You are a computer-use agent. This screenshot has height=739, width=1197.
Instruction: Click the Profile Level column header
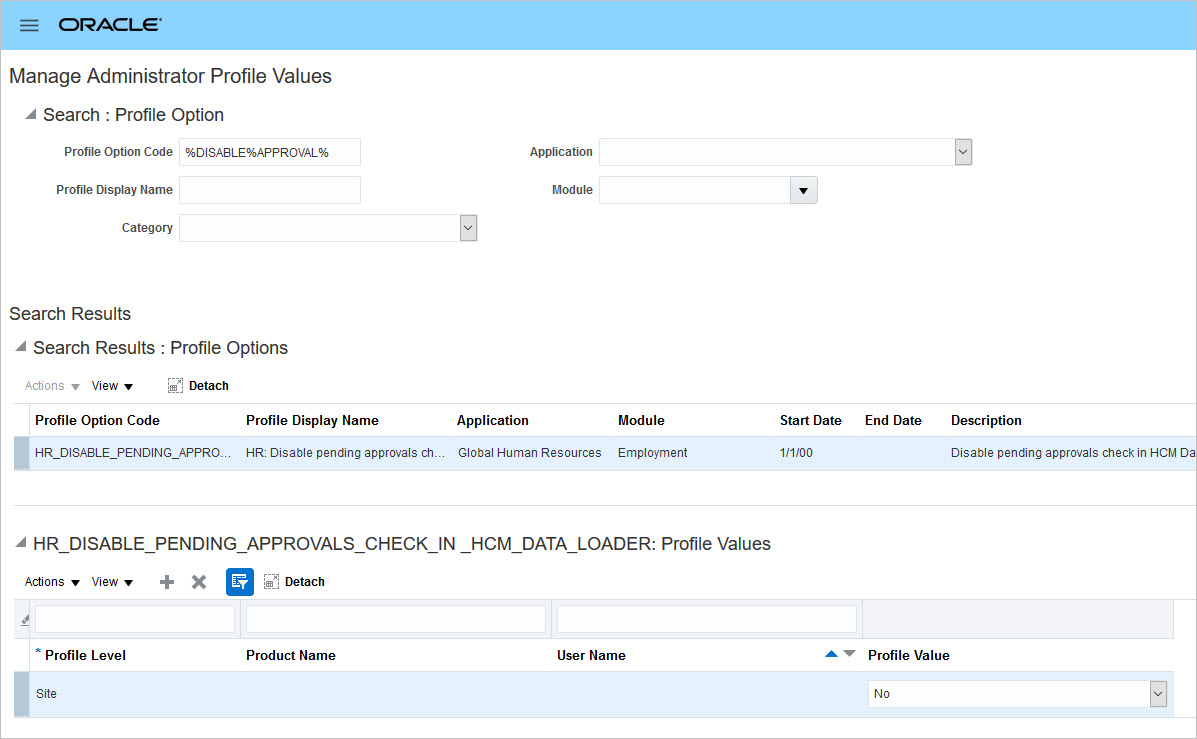pos(85,655)
